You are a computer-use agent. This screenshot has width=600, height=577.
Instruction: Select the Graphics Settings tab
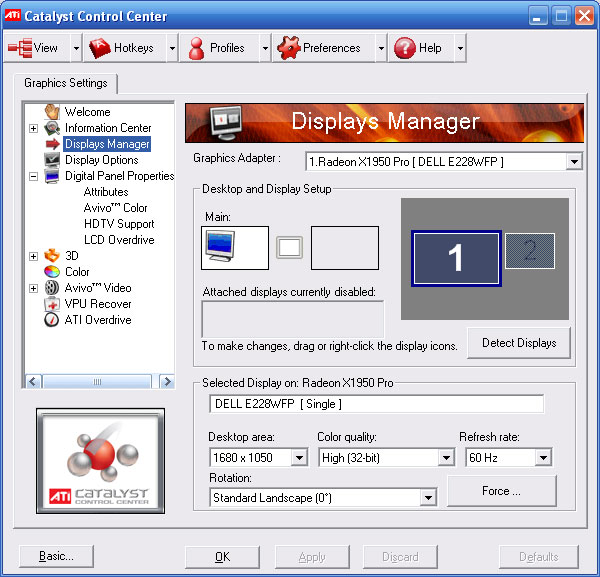click(66, 83)
